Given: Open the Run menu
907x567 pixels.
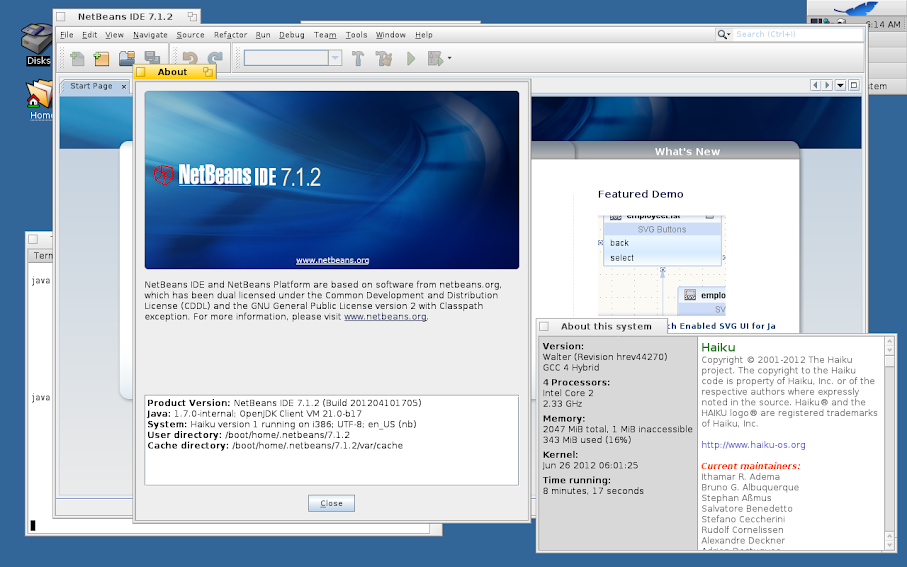Looking at the screenshot, I should click(x=263, y=35).
